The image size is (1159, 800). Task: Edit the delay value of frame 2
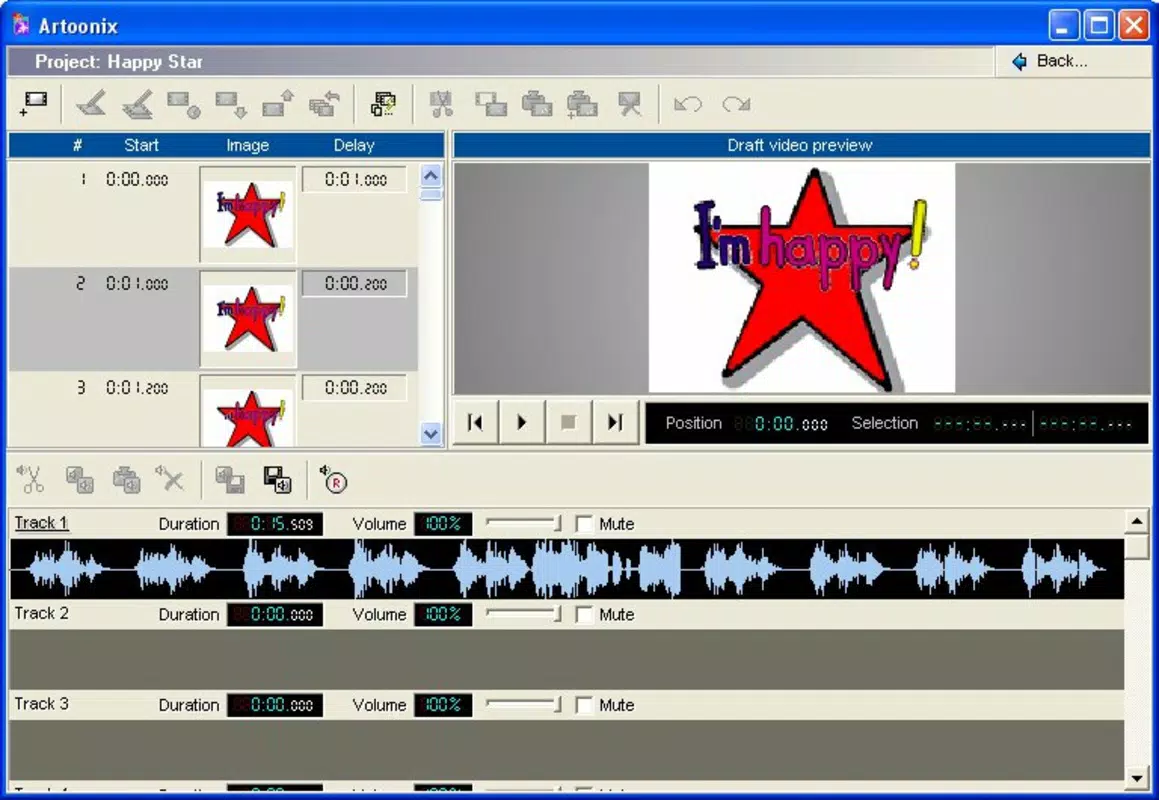[355, 284]
